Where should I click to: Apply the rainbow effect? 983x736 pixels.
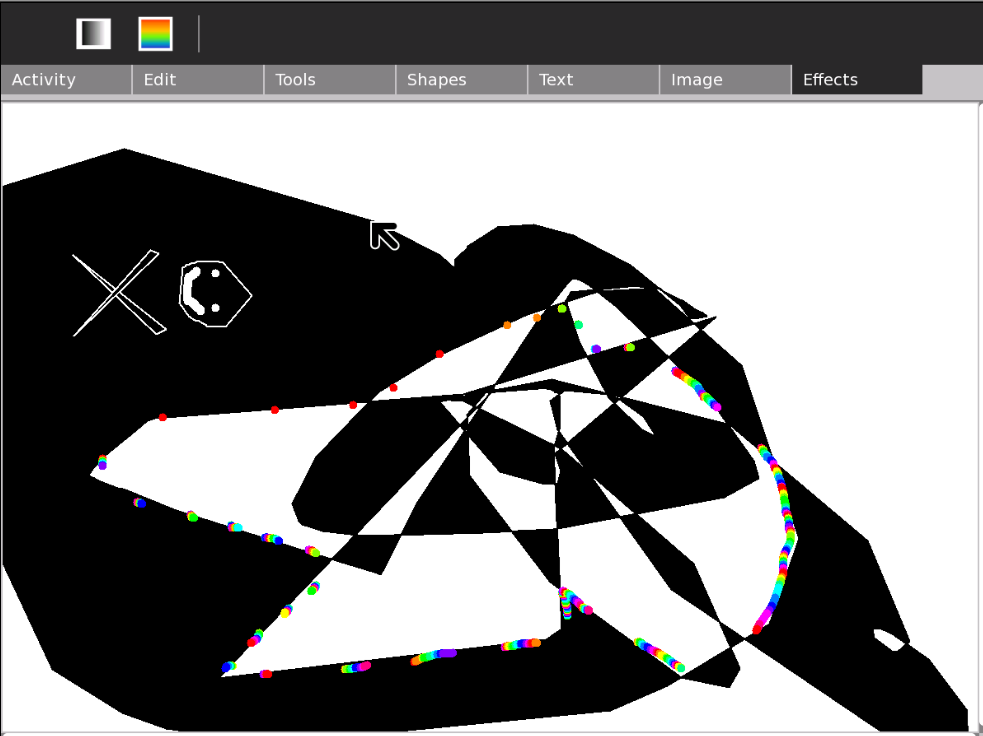155,33
